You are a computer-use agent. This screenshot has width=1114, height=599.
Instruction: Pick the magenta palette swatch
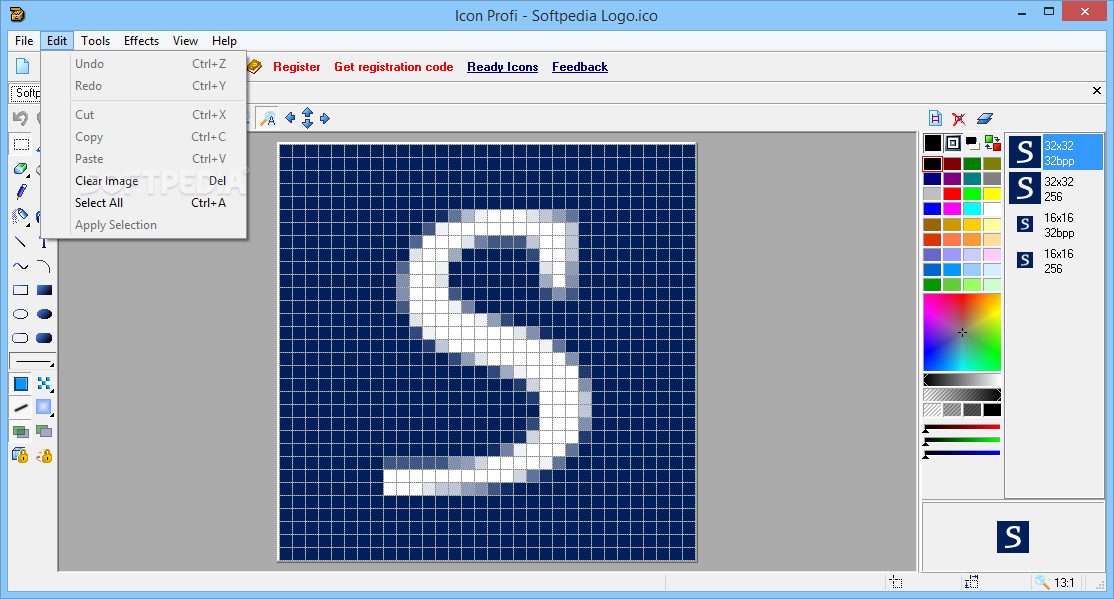click(x=952, y=209)
